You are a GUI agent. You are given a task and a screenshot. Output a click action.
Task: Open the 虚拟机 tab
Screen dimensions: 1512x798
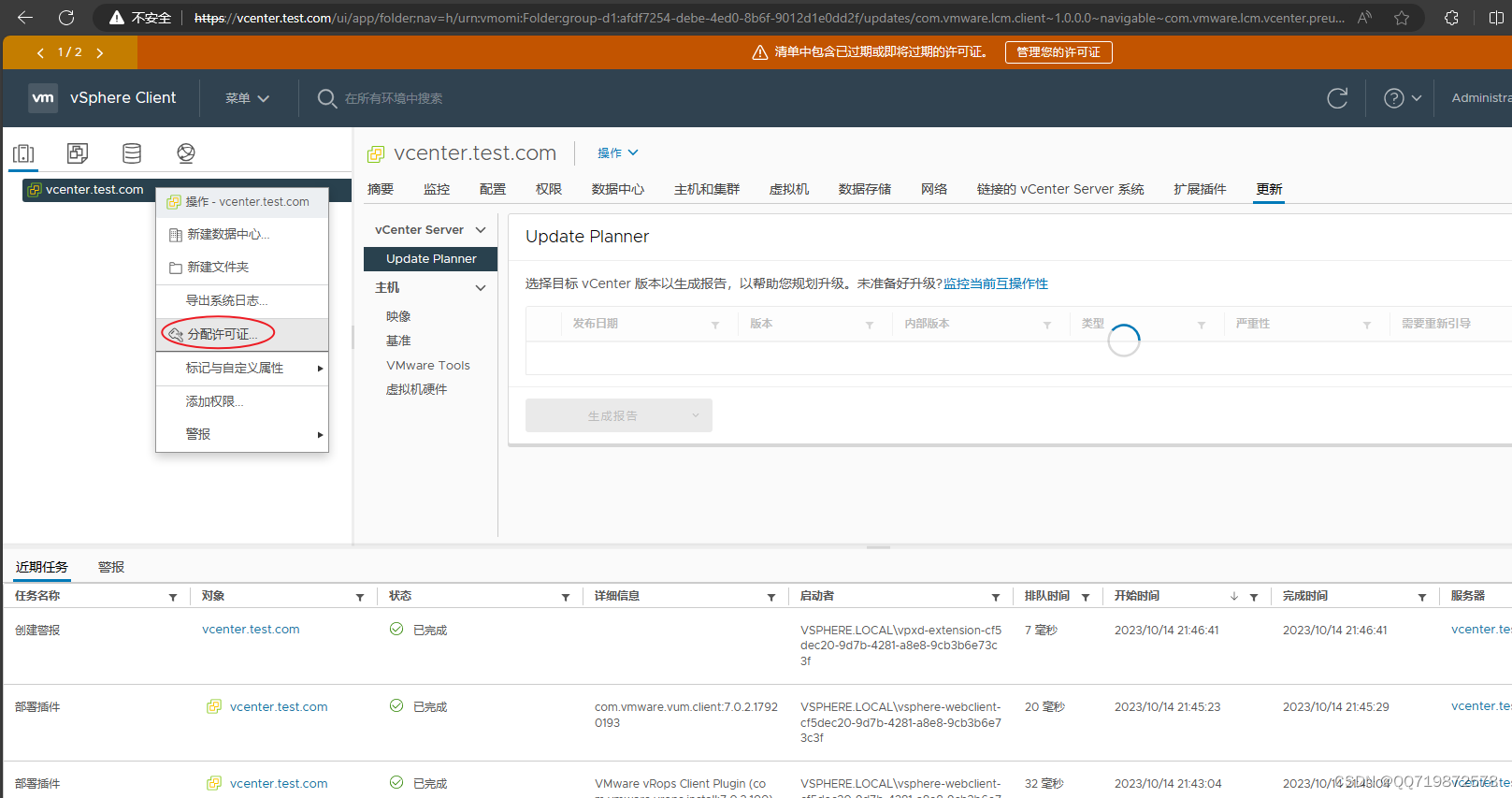(789, 189)
